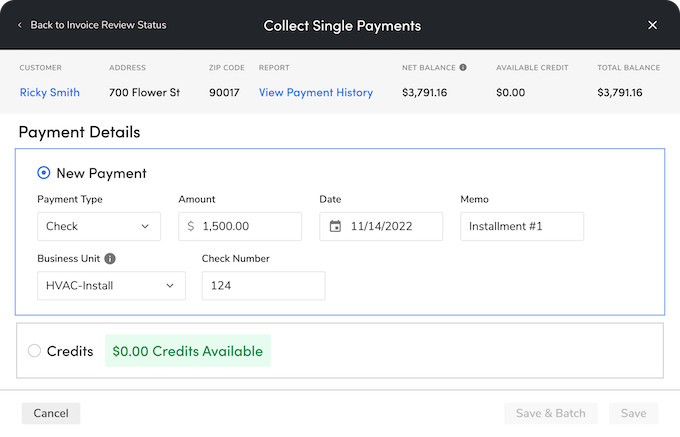The image size is (680, 437).
Task: Click the dollar sign in Amount field
Action: click(x=191, y=227)
